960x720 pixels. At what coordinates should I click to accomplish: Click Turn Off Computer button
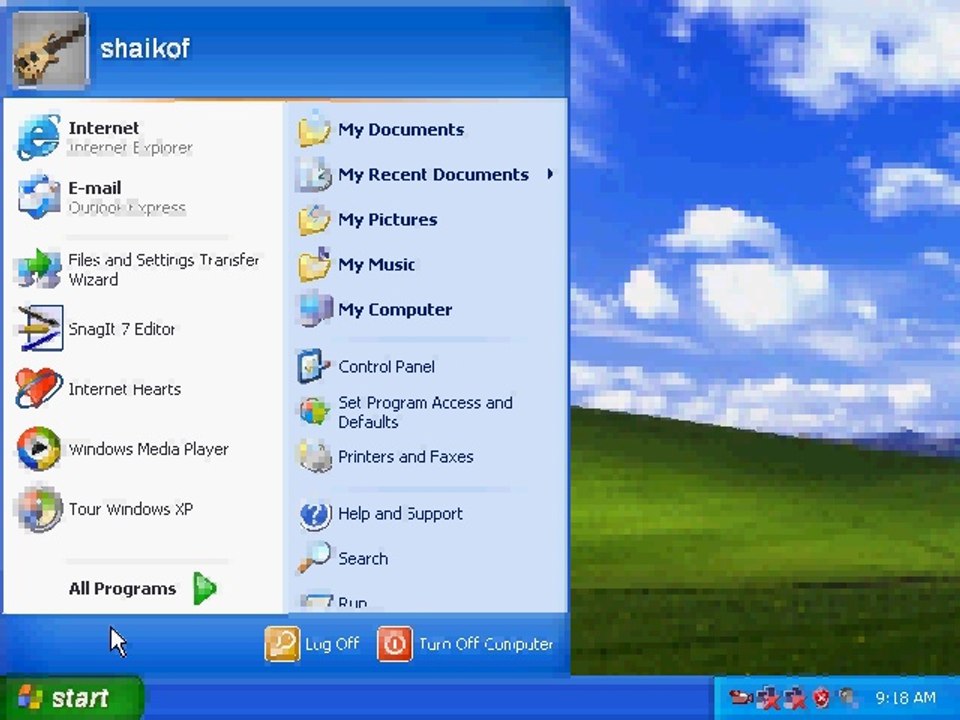tap(465, 644)
